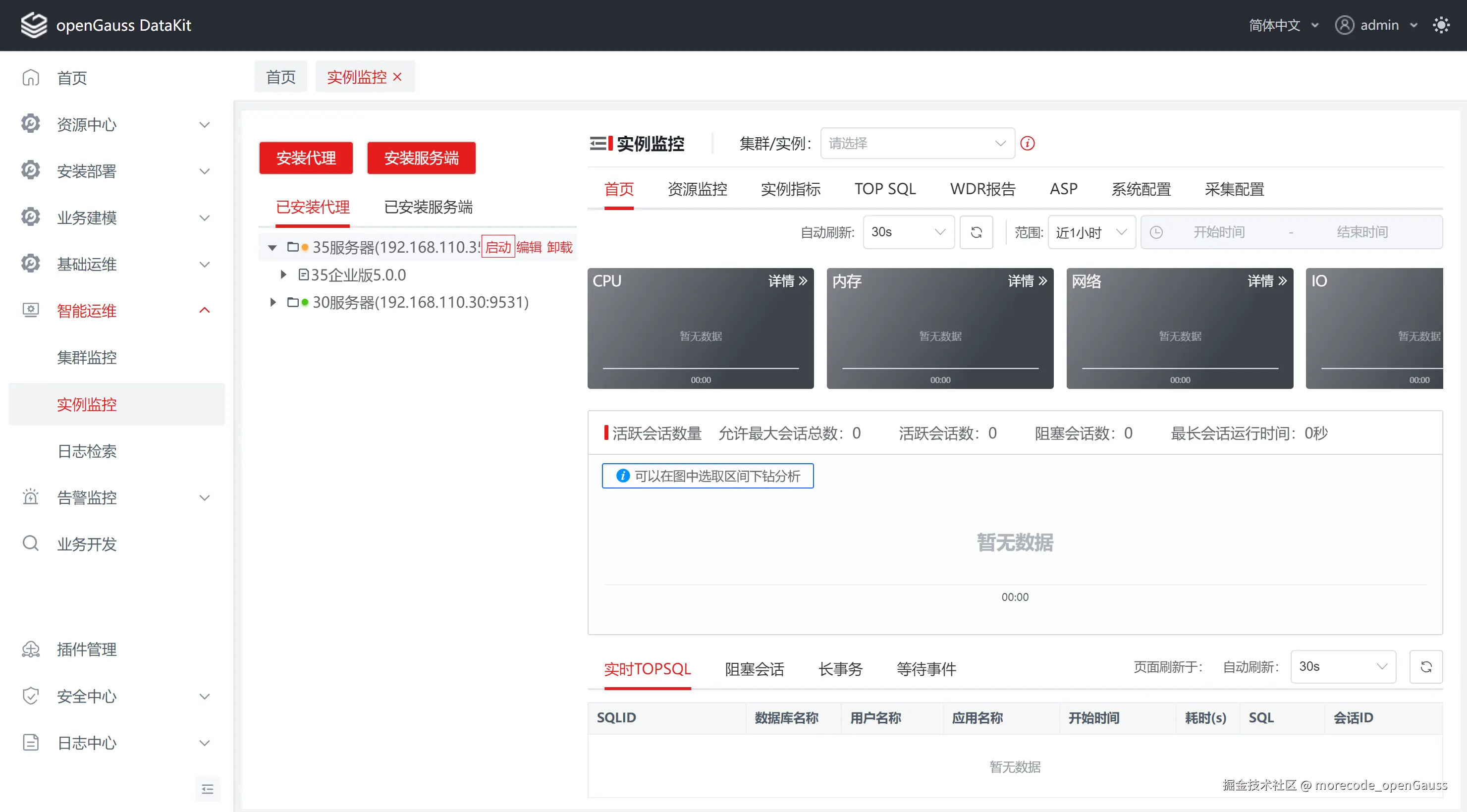
Task: Click the 开始时间 input field
Action: pos(1219,232)
